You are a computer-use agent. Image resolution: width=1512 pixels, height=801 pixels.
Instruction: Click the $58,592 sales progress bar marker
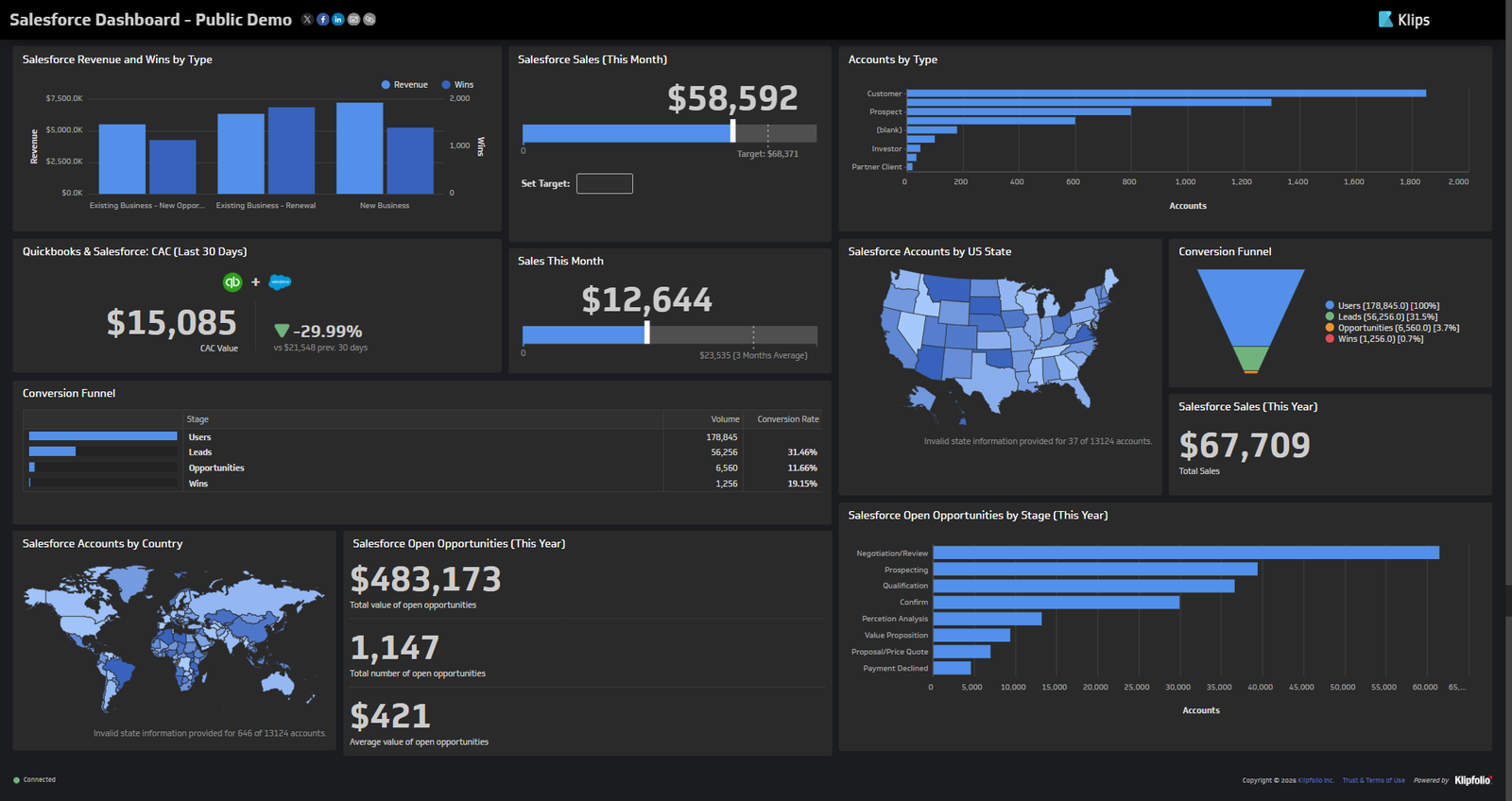[x=733, y=130]
